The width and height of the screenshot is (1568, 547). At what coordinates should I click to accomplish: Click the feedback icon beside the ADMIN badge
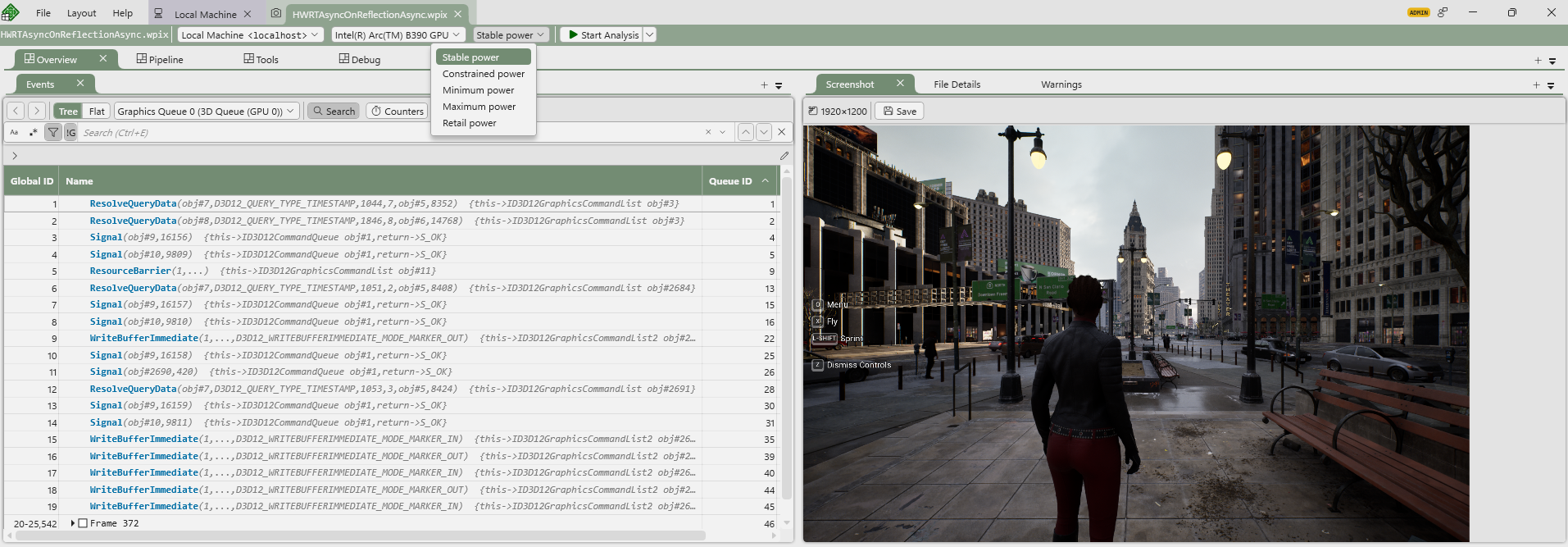coord(1443,12)
